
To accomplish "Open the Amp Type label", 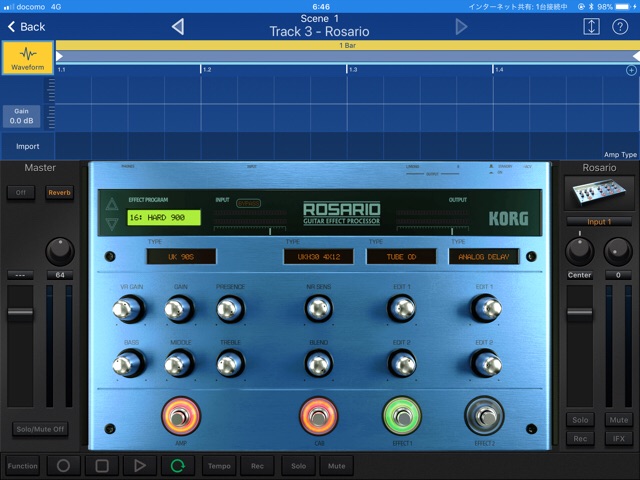I will (x=620, y=155).
